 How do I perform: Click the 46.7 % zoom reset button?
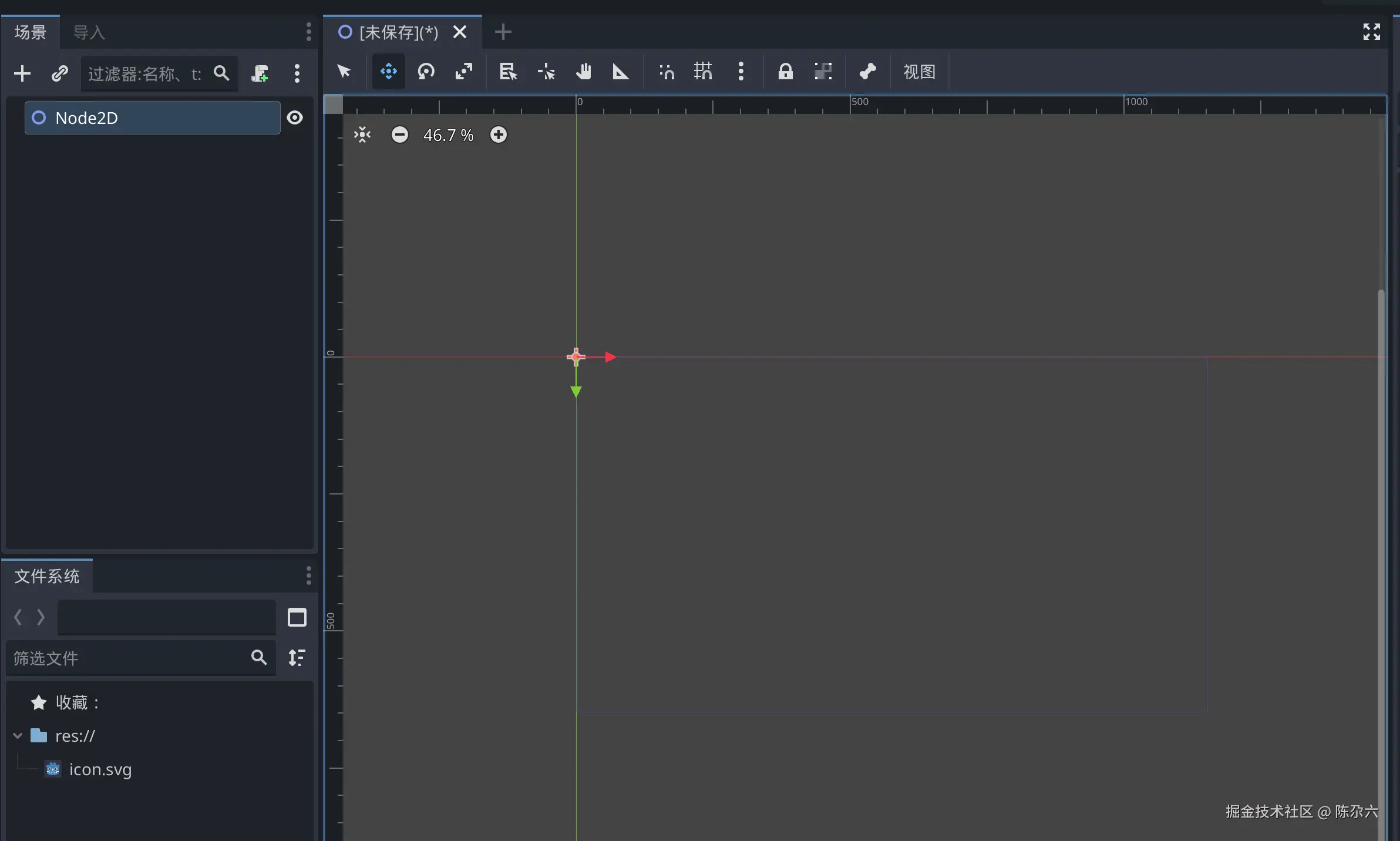448,135
